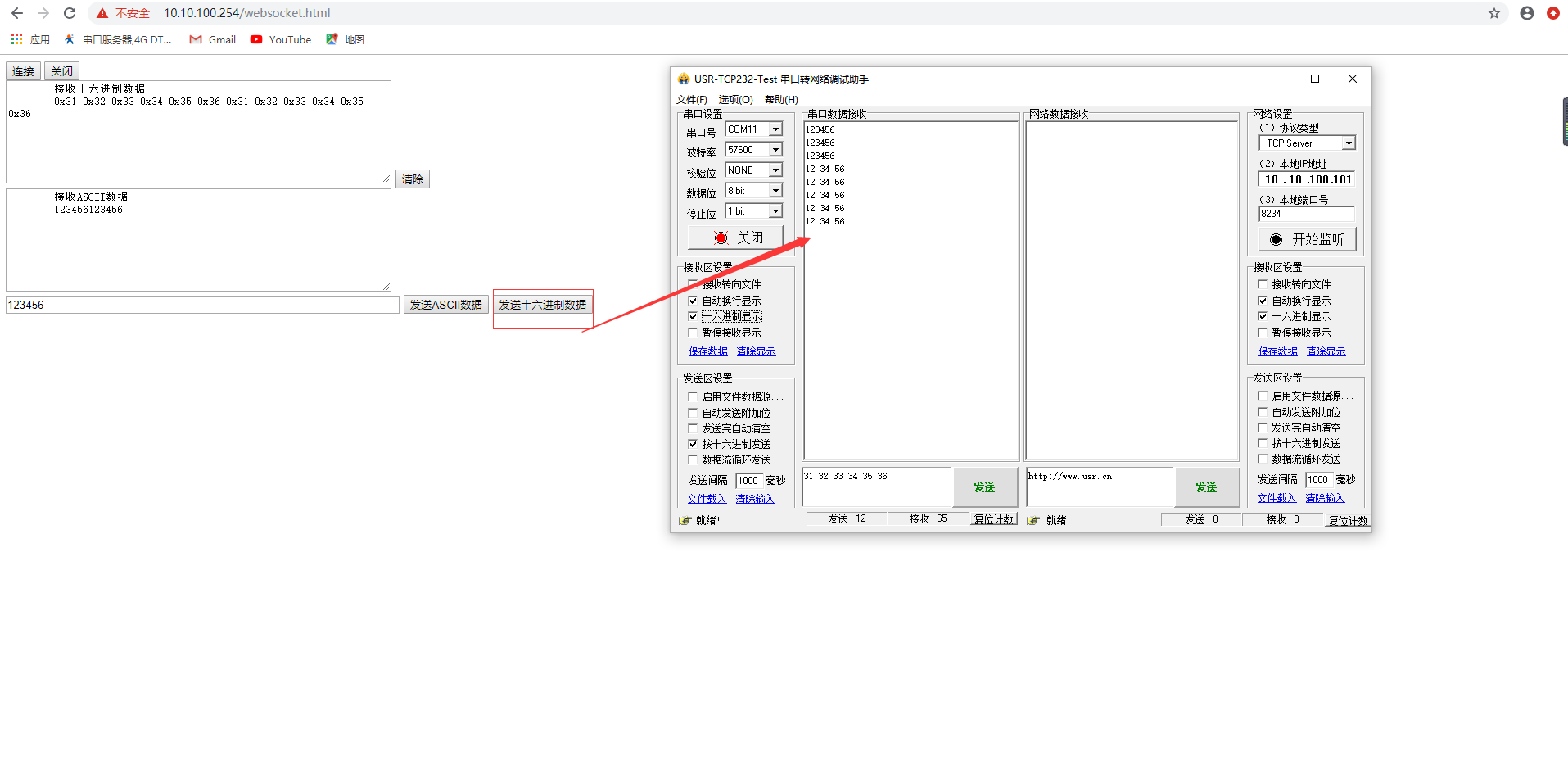Click the 发送十六进制数据 button
The image size is (1568, 774).
pyautogui.click(x=542, y=305)
